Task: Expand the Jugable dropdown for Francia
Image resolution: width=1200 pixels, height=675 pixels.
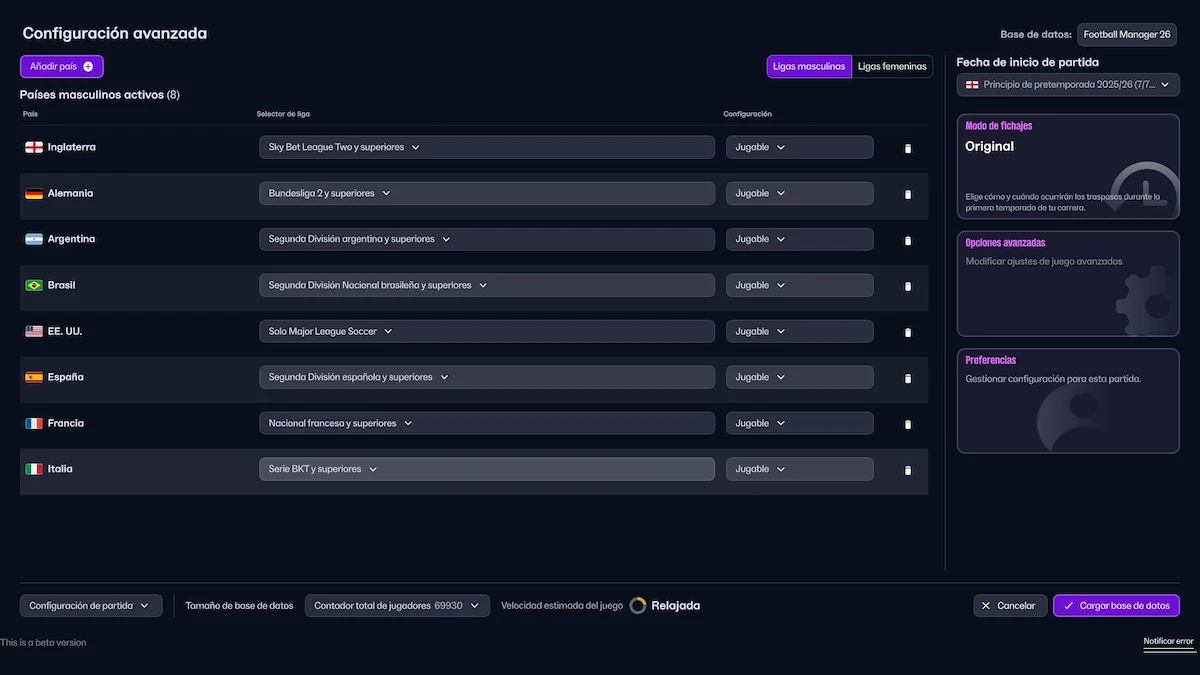Action: (x=800, y=423)
